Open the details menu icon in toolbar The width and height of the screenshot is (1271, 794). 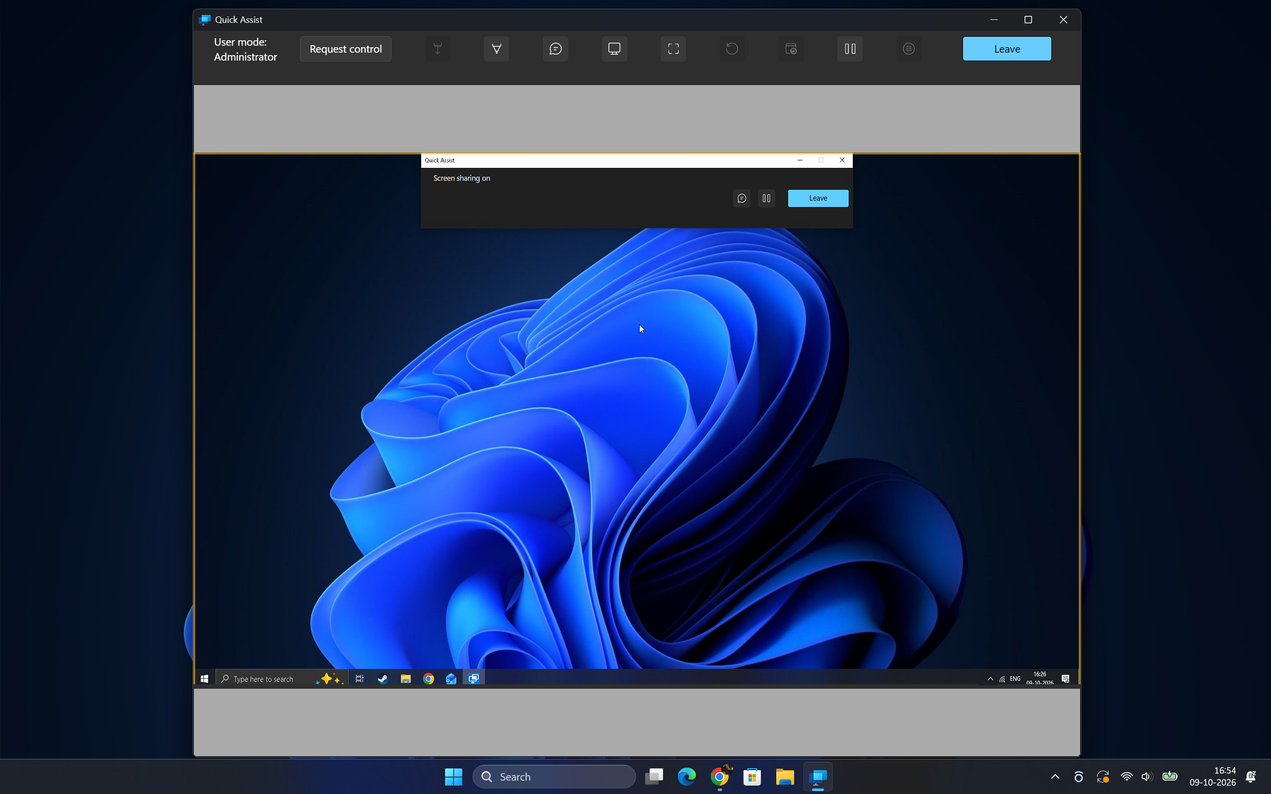pos(908,49)
